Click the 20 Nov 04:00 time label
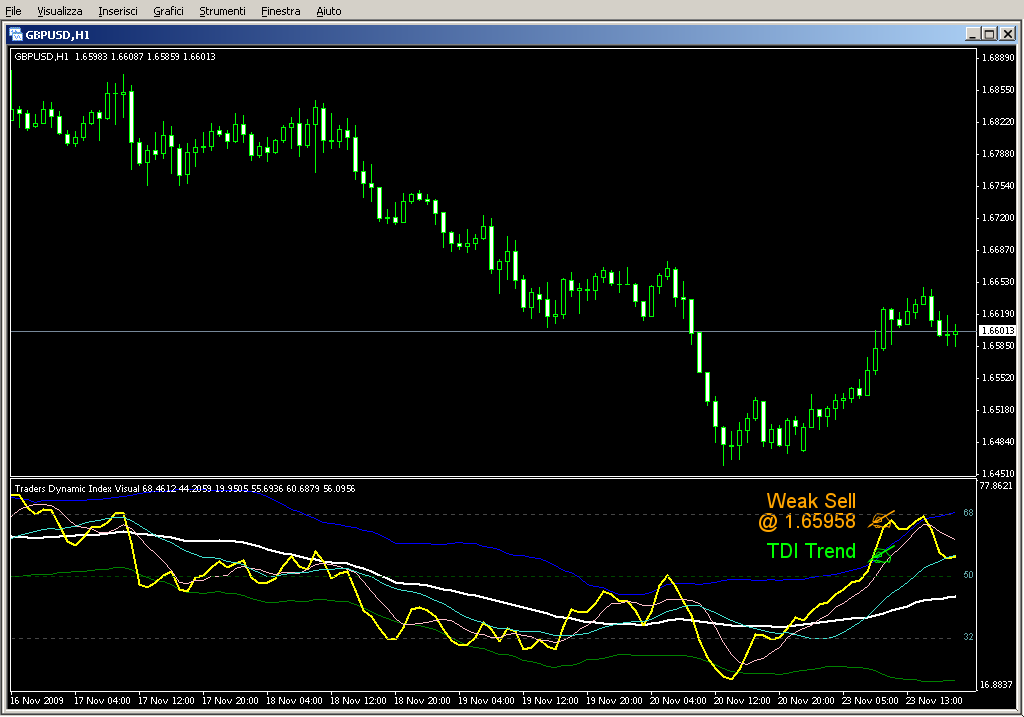 point(679,701)
